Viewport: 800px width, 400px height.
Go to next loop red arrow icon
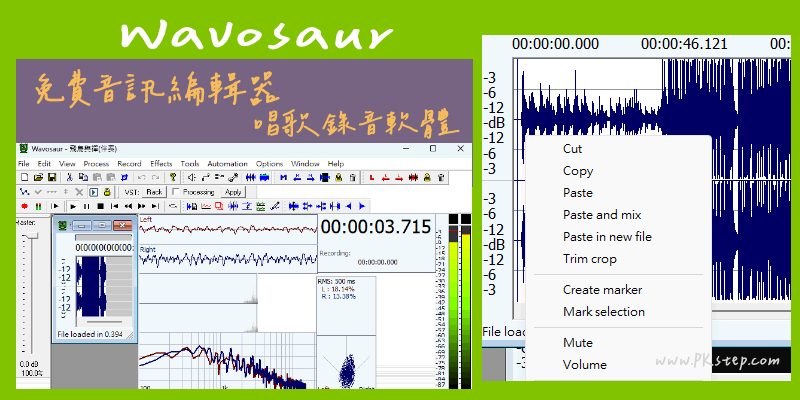pyautogui.click(x=399, y=178)
